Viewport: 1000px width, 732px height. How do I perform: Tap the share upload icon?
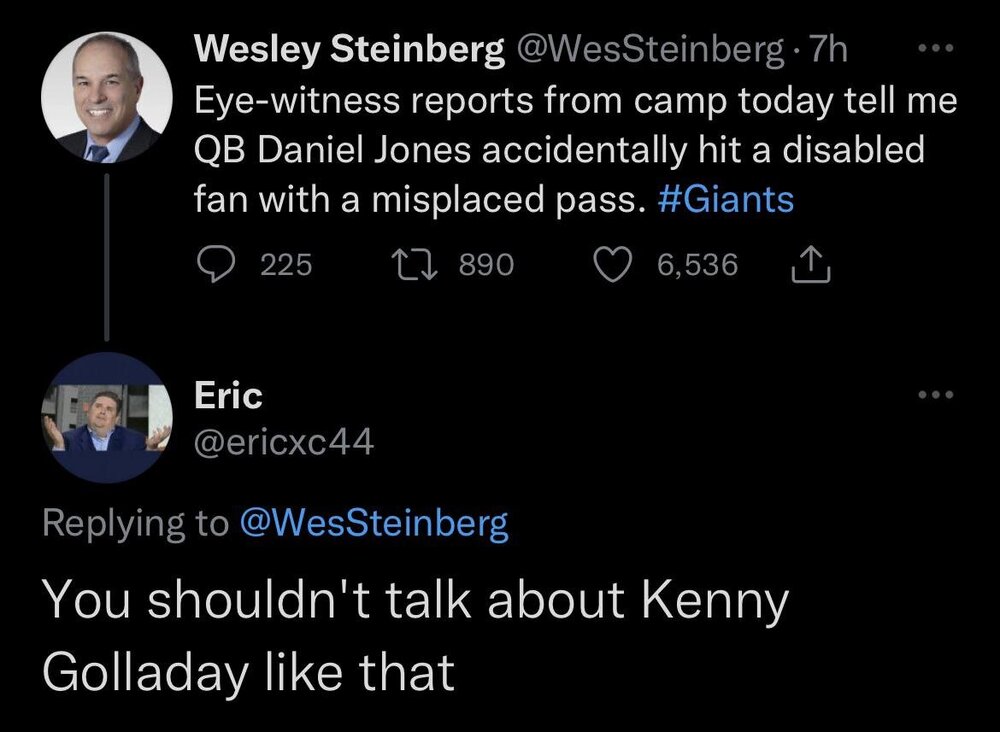click(x=810, y=264)
